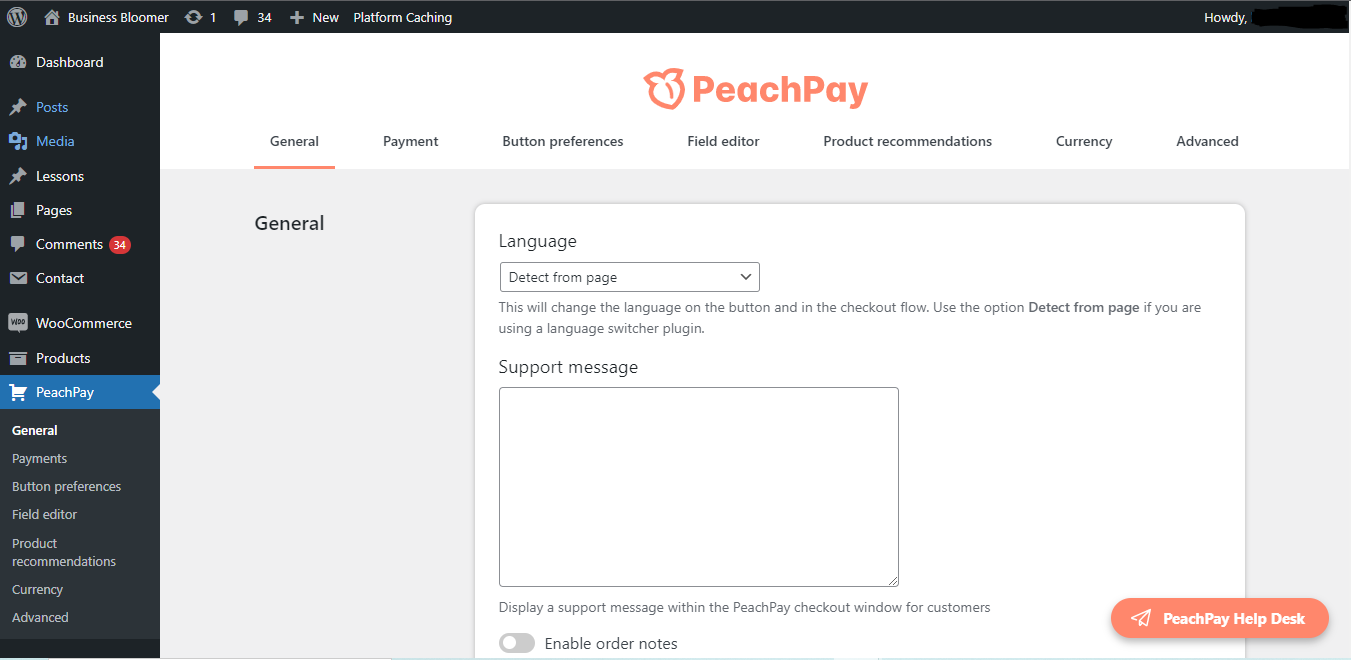Click the PeachPay Help Desk button
The width and height of the screenshot is (1351, 660).
[x=1220, y=618]
